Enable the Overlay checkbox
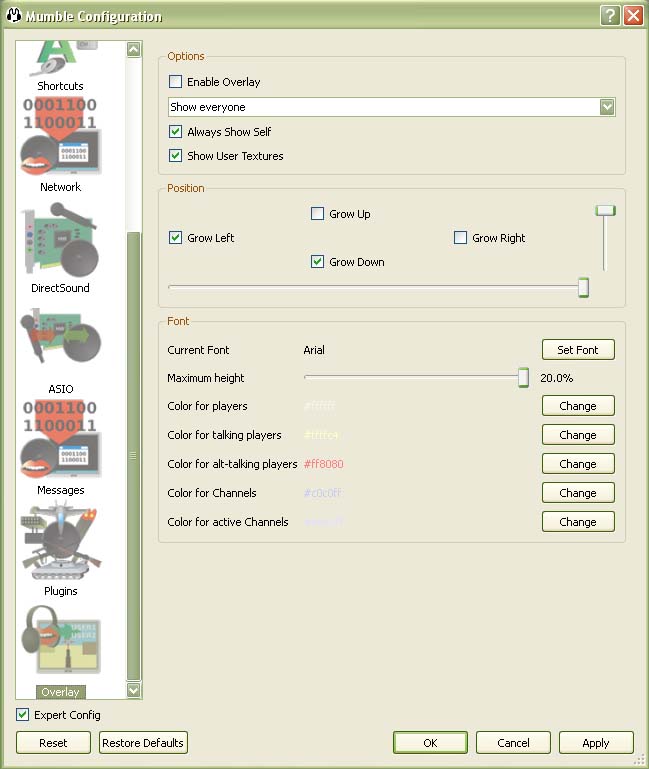This screenshot has width=649, height=769. [175, 81]
